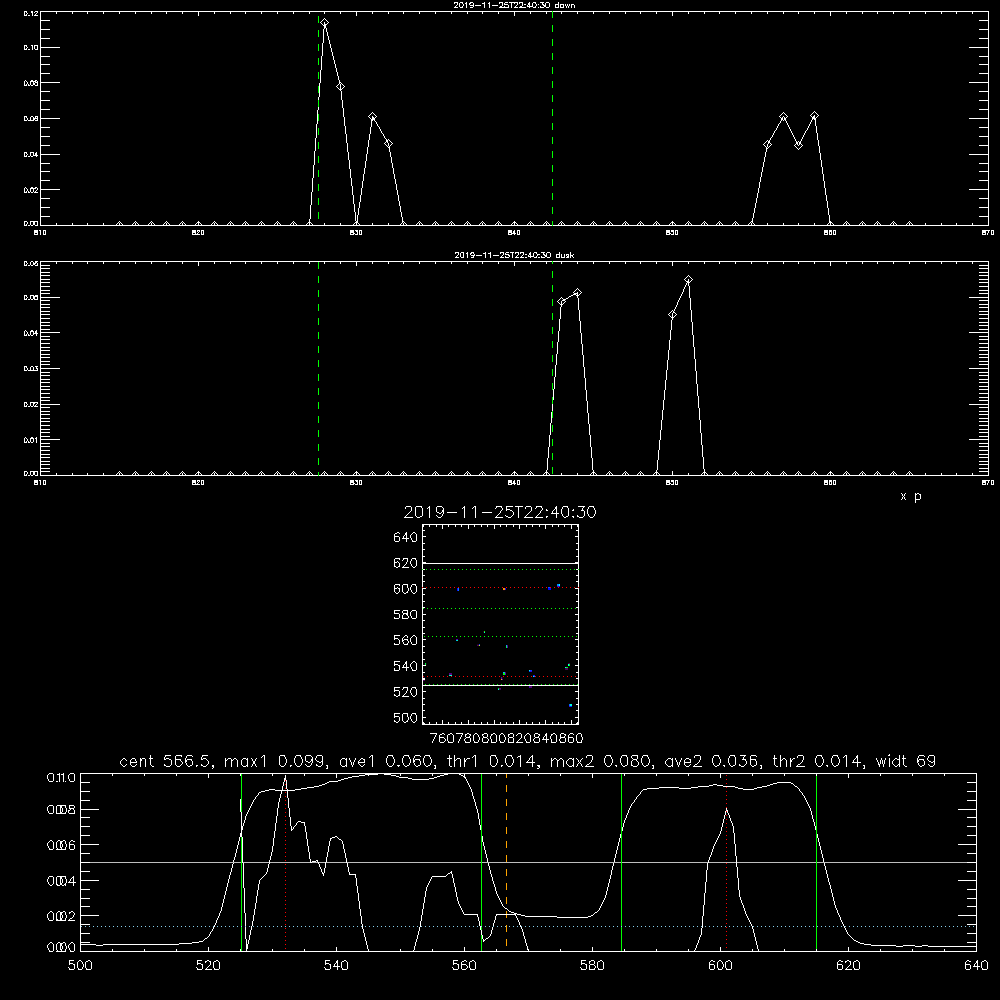Click the red dotted line near 601 in bottom plot
This screenshot has width=1000, height=1000.
pos(726,861)
